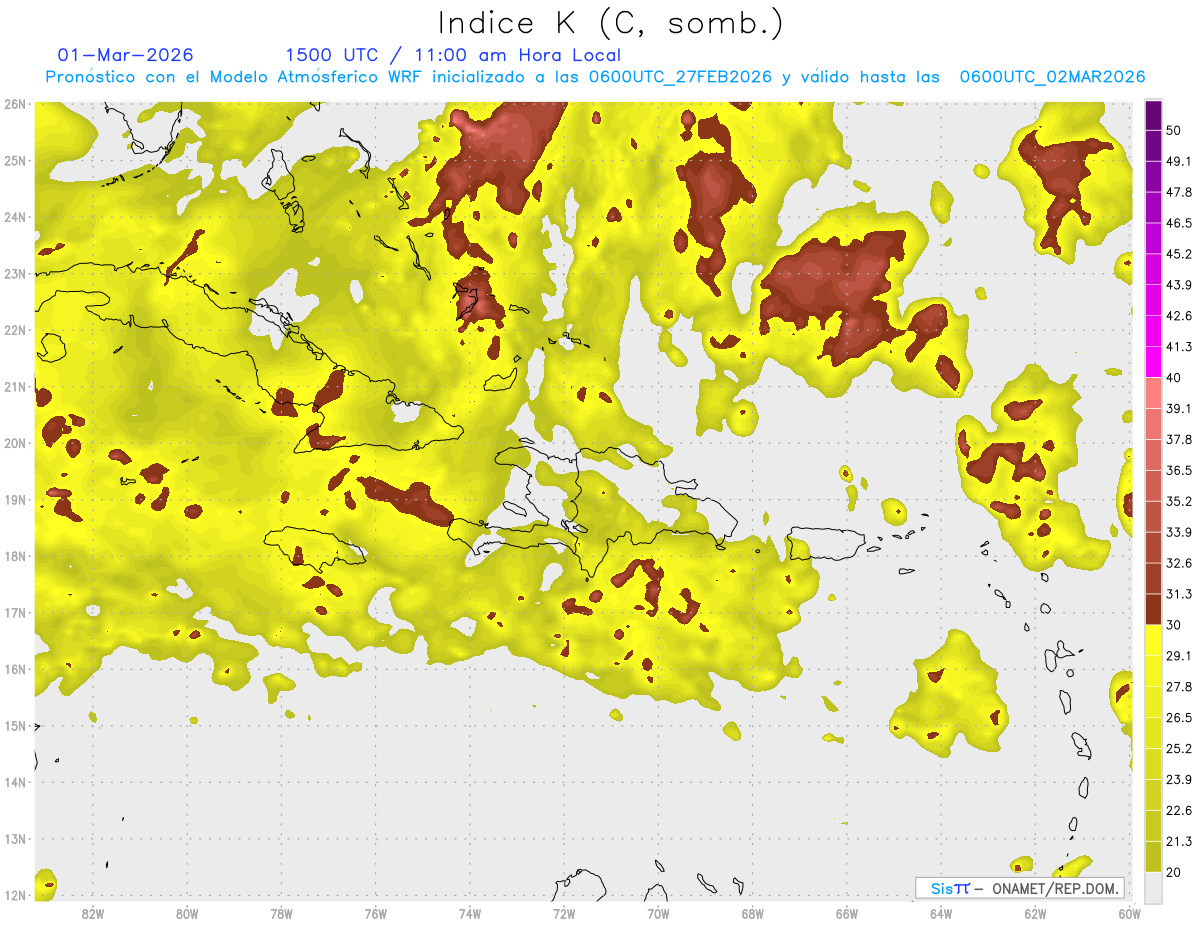
Task: Click the colorbar value '47.8'
Action: [1178, 192]
